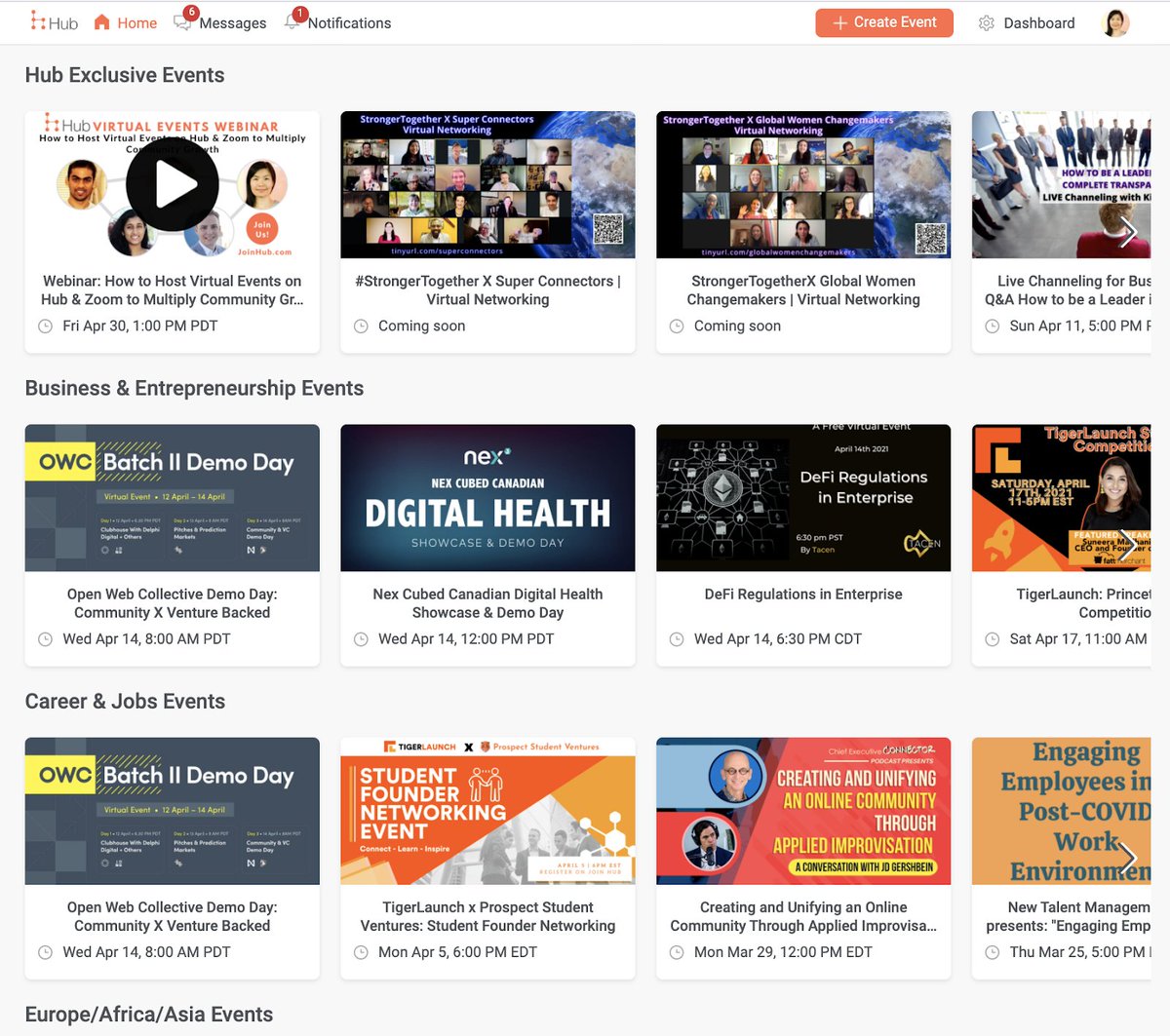Play the Hub Virtual Events webinar video
Image resolution: width=1170 pixels, height=1036 pixels.
(173, 184)
